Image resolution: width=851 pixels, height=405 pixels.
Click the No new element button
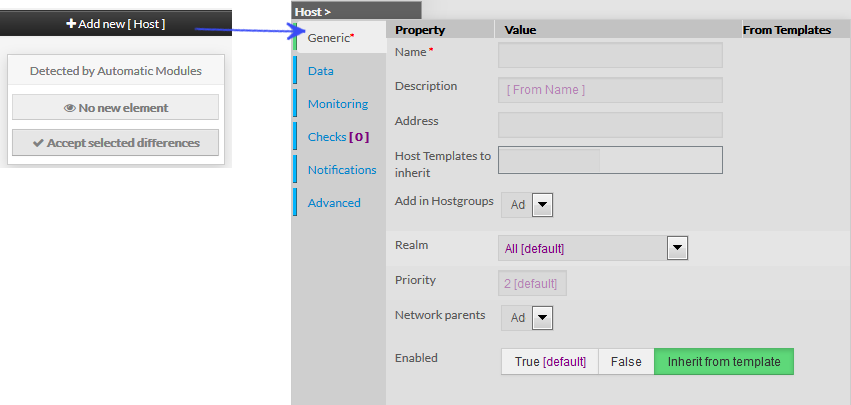click(115, 108)
